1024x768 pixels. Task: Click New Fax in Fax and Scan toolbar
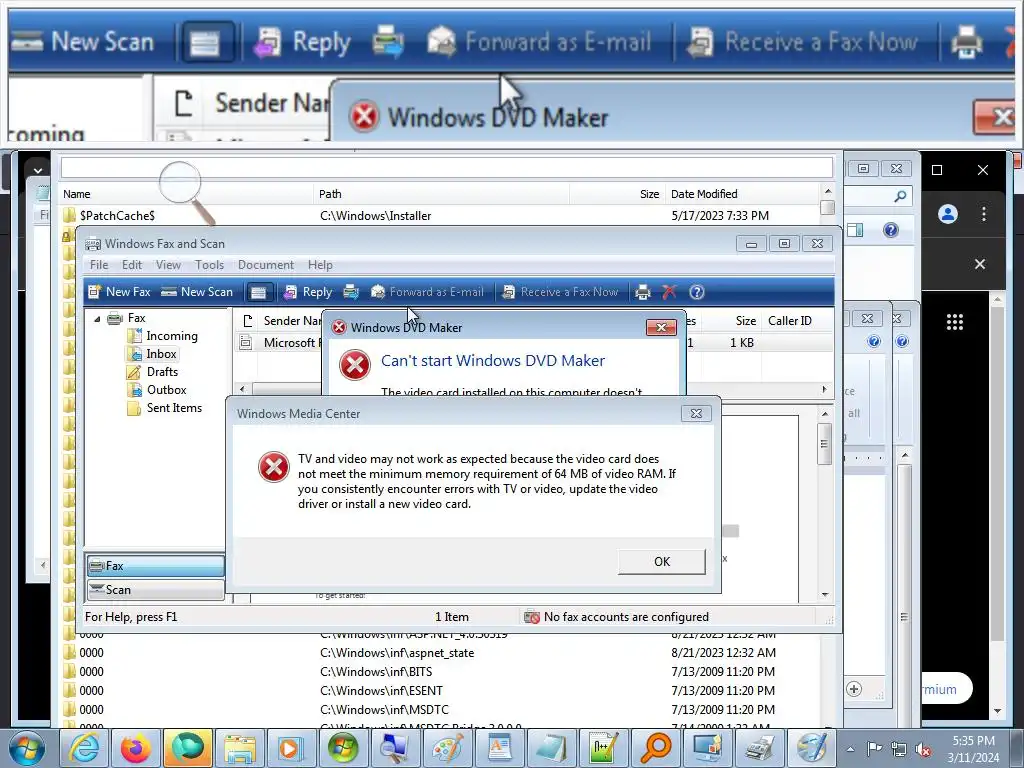120,292
